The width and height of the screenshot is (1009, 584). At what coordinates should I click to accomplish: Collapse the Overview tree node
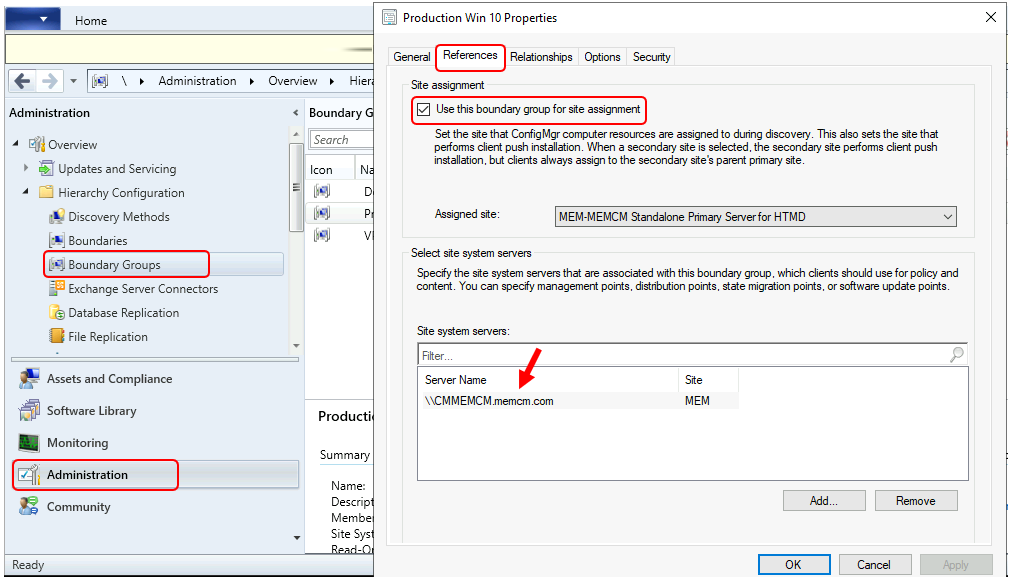(x=16, y=143)
